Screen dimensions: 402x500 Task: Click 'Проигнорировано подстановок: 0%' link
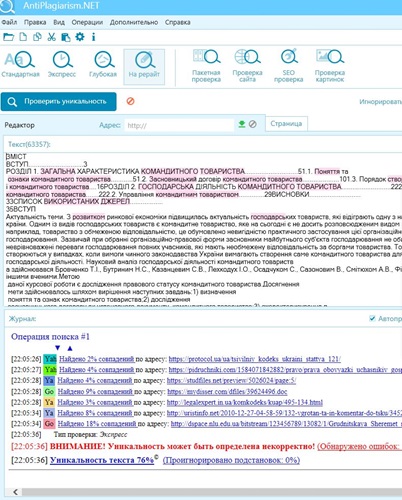(231, 460)
